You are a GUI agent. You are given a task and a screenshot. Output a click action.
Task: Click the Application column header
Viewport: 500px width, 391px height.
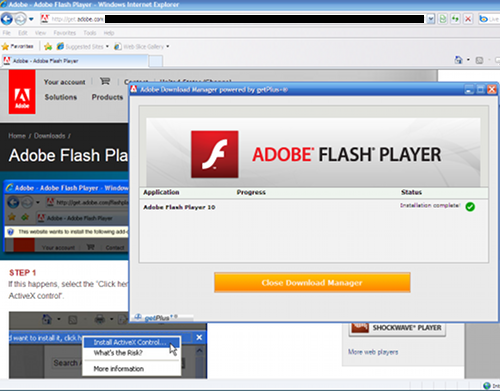161,192
